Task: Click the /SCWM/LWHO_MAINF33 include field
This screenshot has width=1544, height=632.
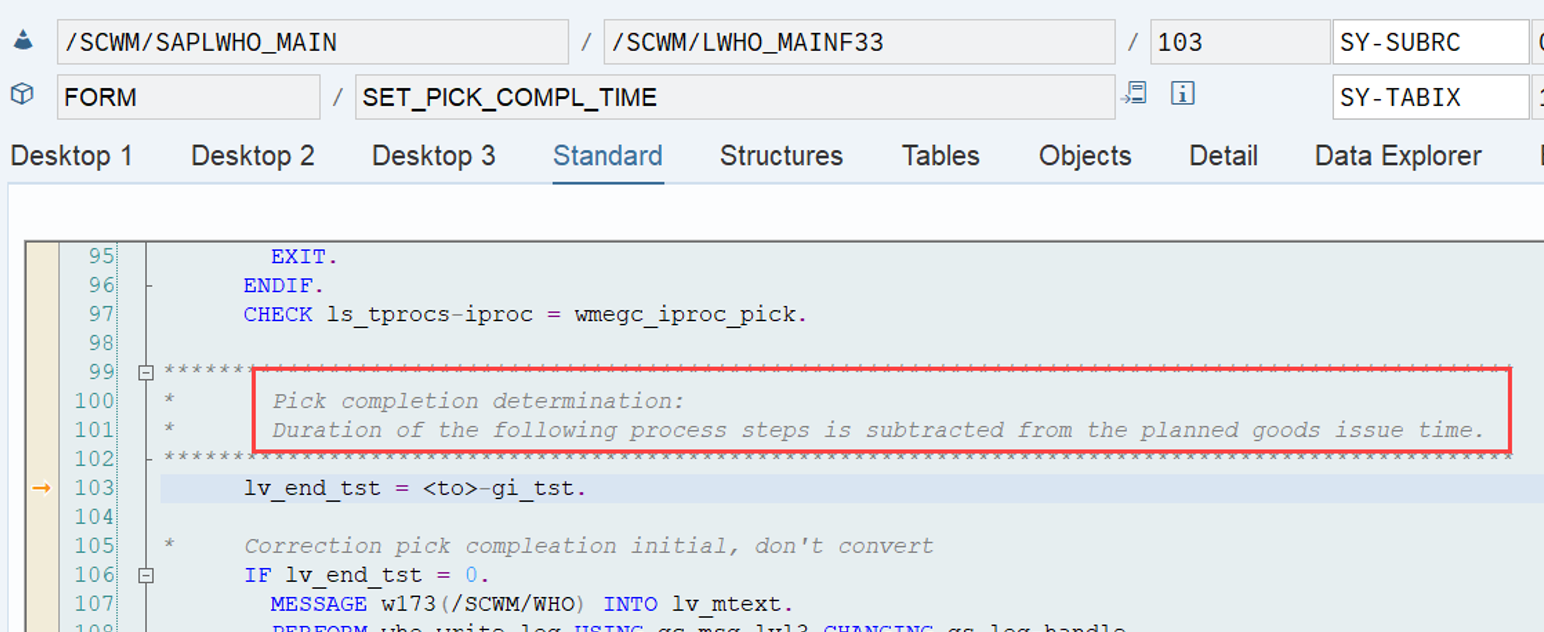Action: (x=859, y=42)
